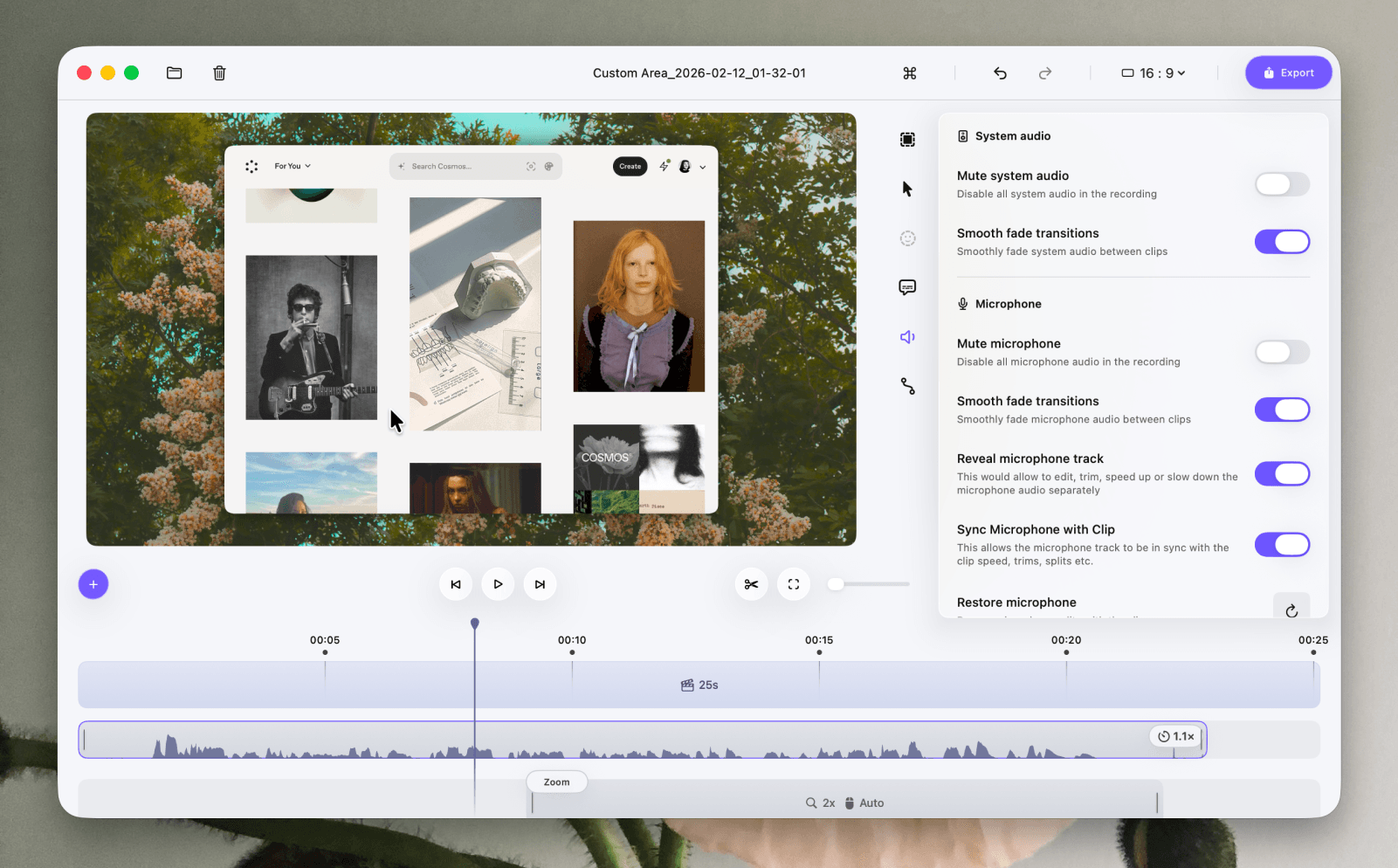Enable Mute system audio toggle
1398x868 pixels.
coord(1281,184)
